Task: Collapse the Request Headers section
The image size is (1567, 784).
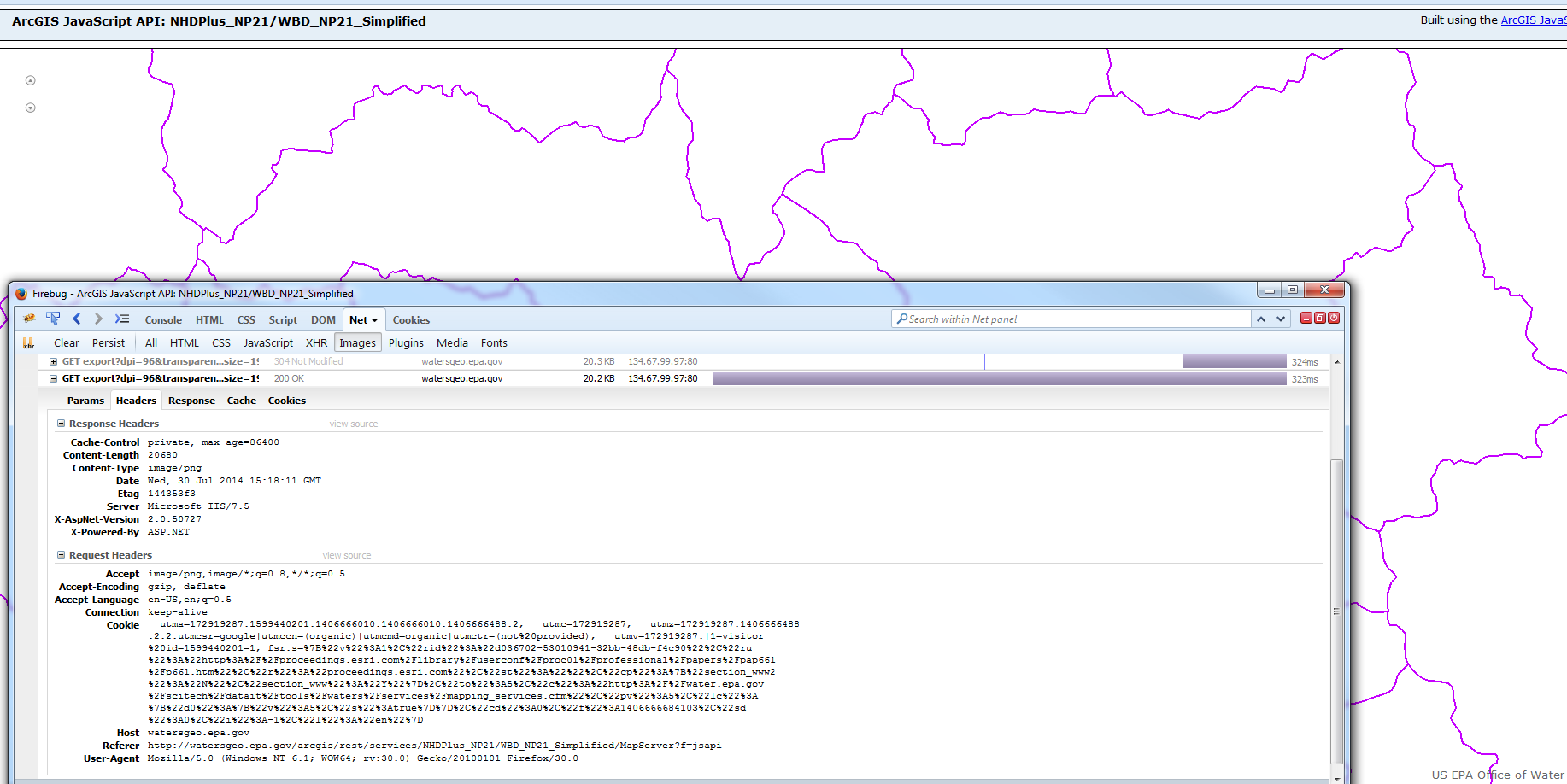Action: [61, 554]
